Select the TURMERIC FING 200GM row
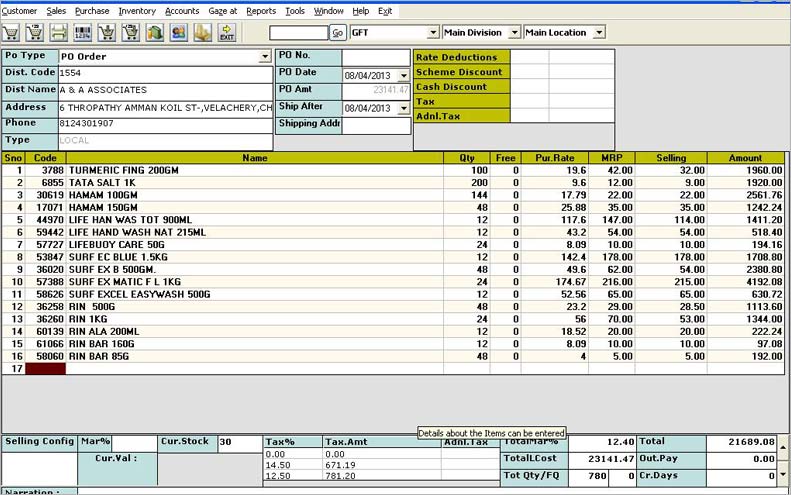 point(392,171)
